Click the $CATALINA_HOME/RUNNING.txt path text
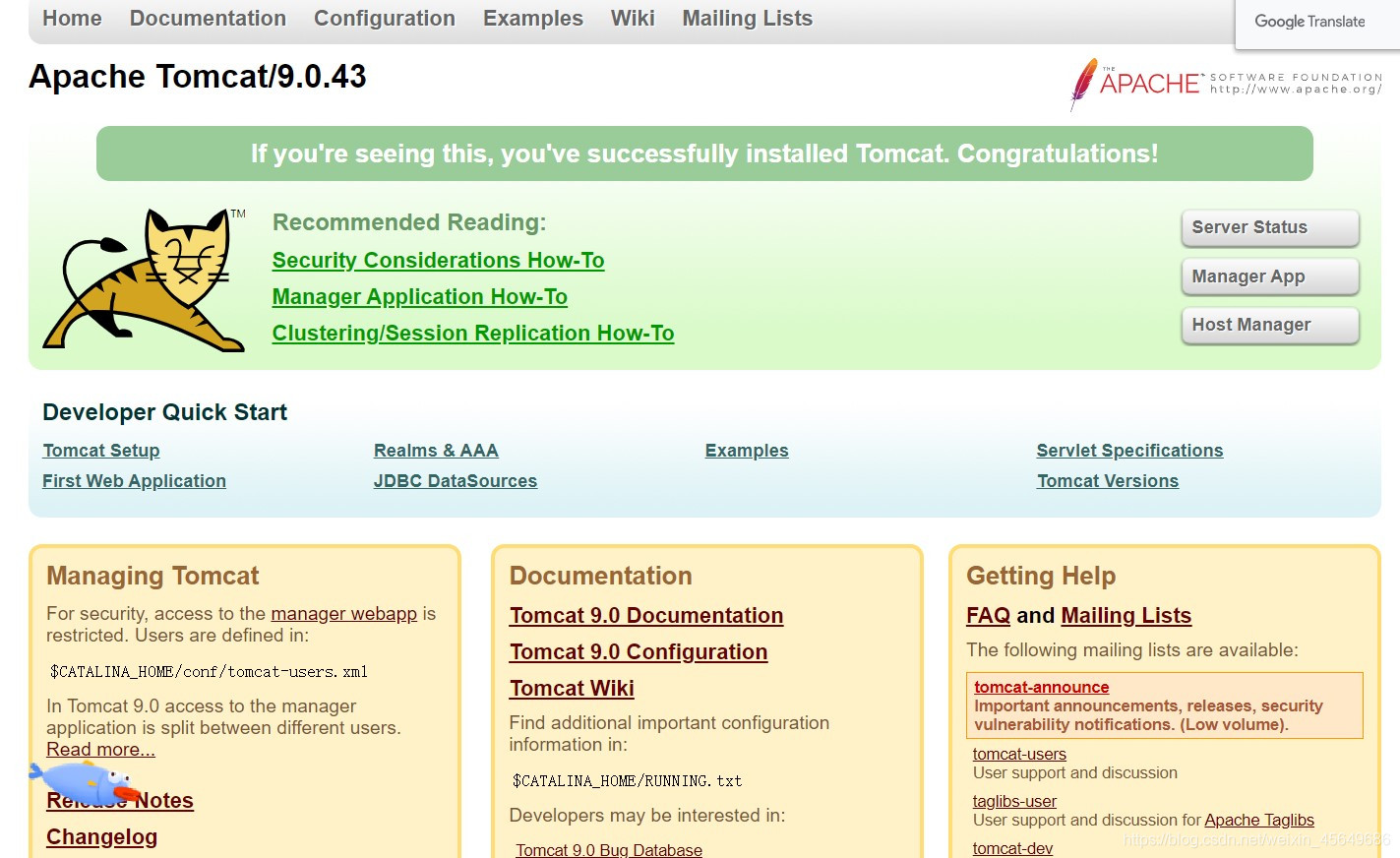The width and height of the screenshot is (1400, 858). [628, 781]
